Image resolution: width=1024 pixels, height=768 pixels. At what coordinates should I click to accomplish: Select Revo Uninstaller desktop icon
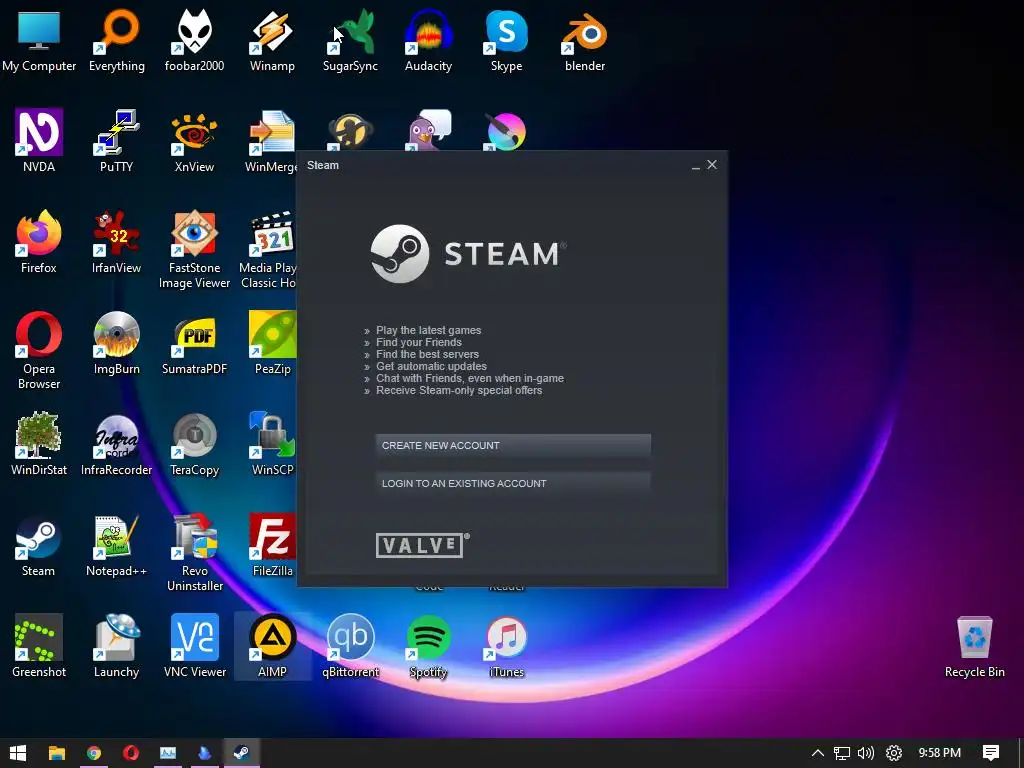[195, 552]
